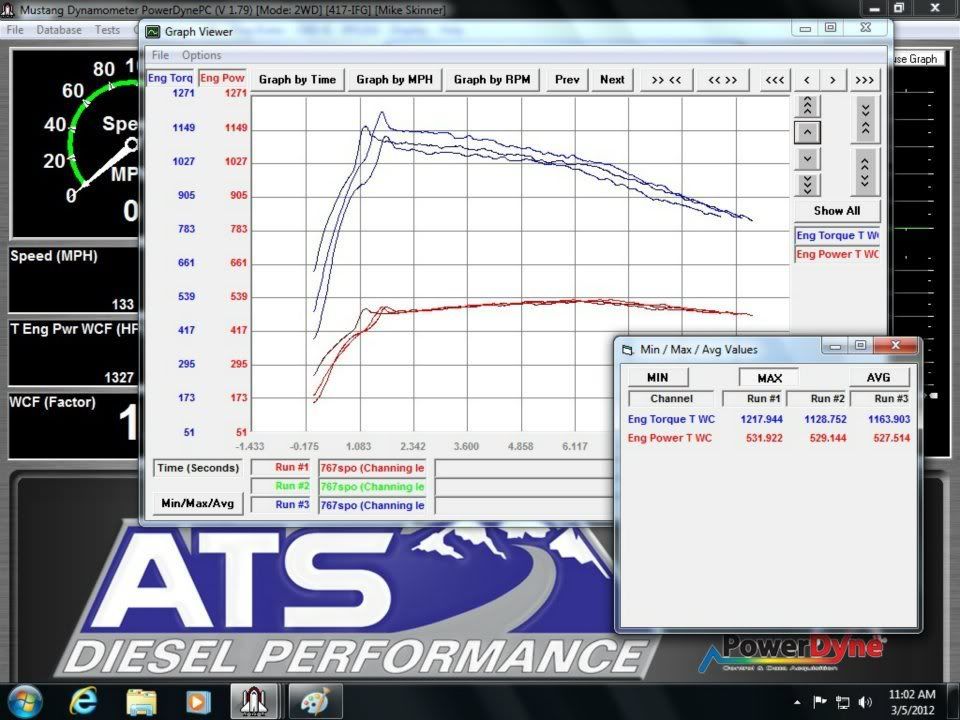Screen dimensions: 960x720
Task: Select MAX in the Min / Max / Avg window
Action: click(x=770, y=378)
